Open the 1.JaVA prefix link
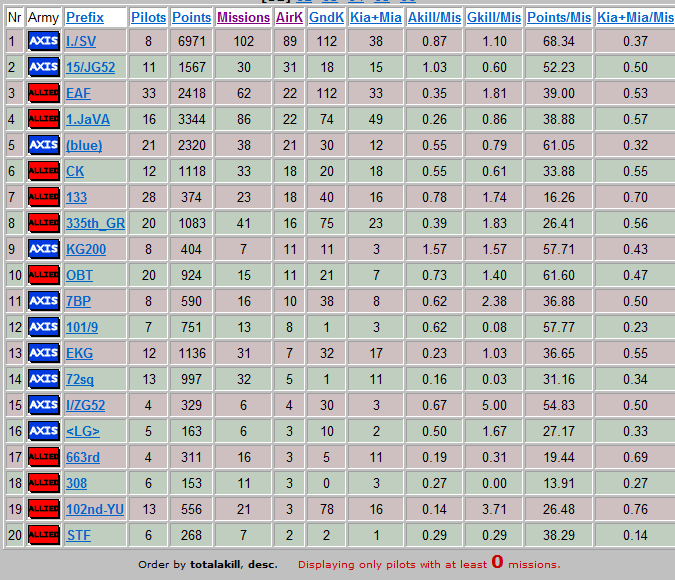 click(88, 119)
